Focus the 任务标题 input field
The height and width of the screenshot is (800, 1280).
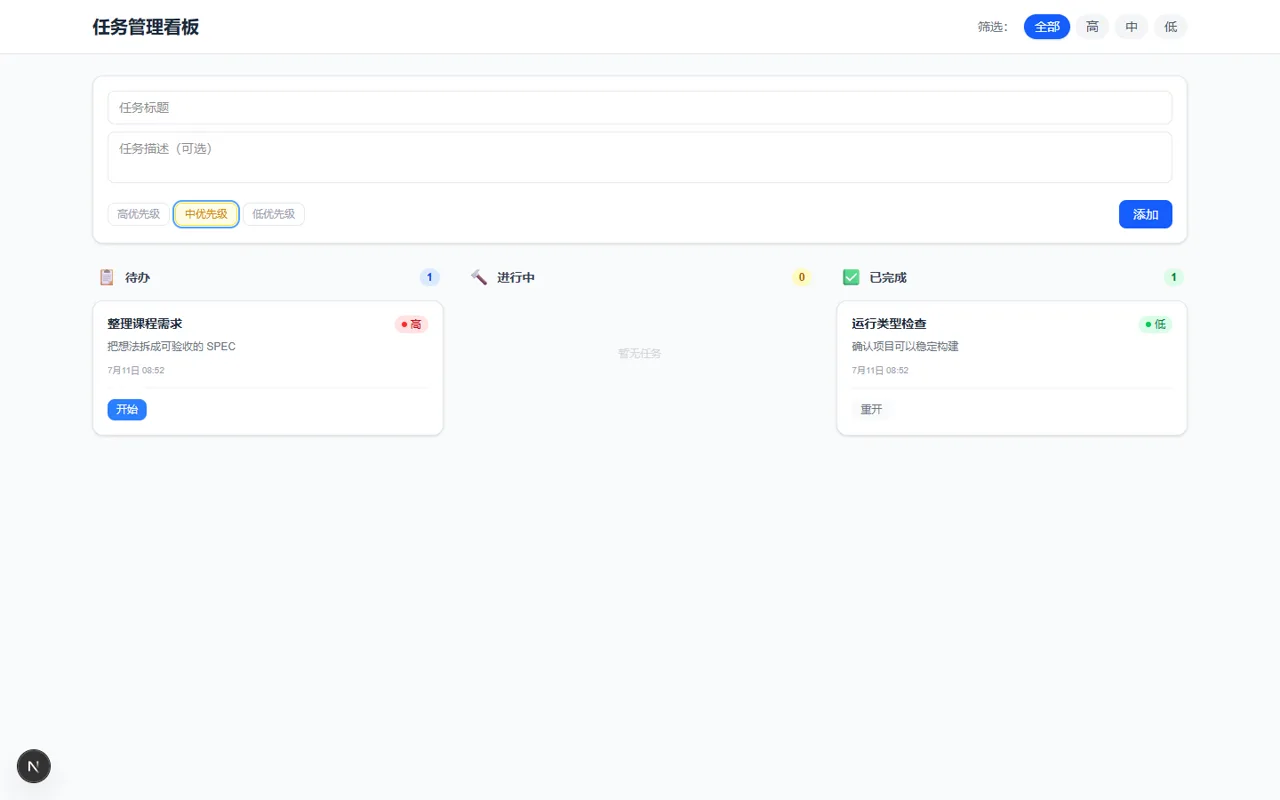(x=640, y=108)
